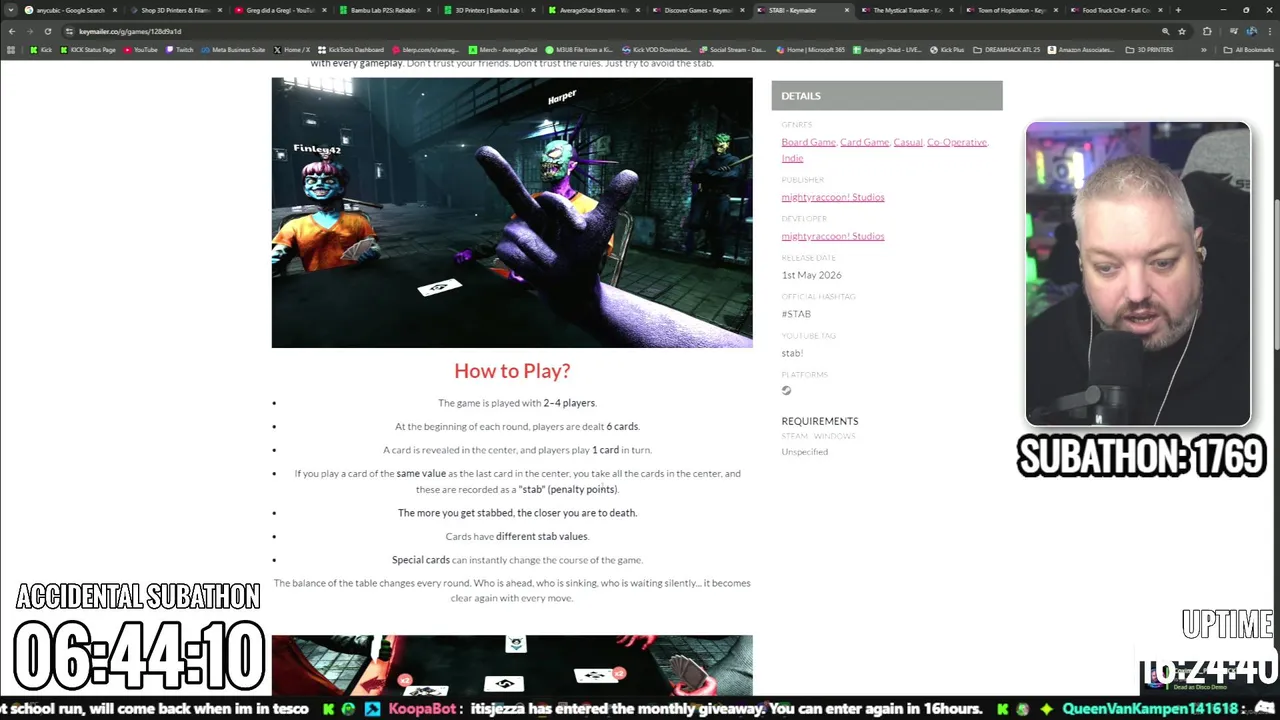The height and width of the screenshot is (720, 1280).
Task: Open the Merch - AverageShad bookmark
Action: tap(504, 49)
